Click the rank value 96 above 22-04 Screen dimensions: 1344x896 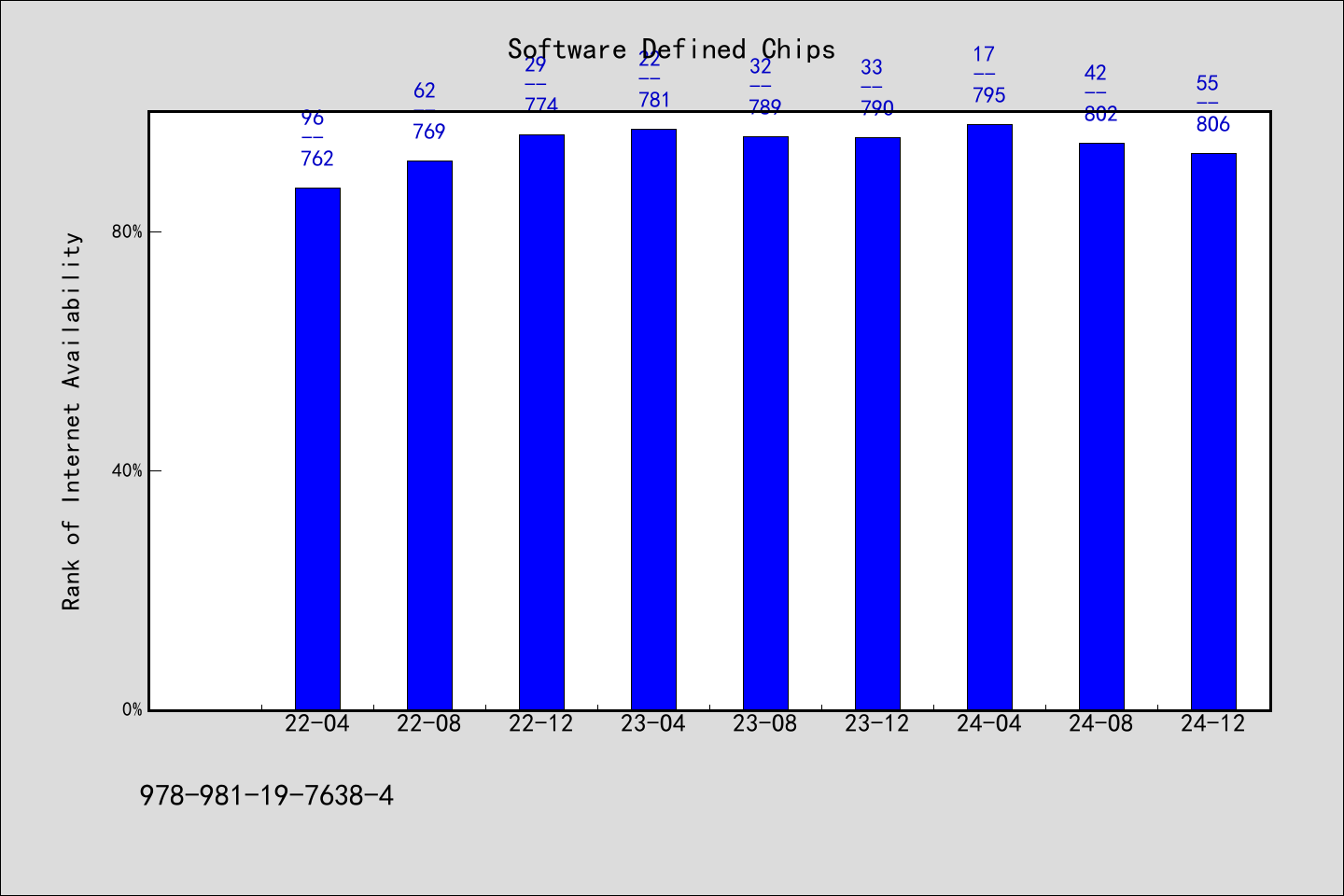(313, 119)
